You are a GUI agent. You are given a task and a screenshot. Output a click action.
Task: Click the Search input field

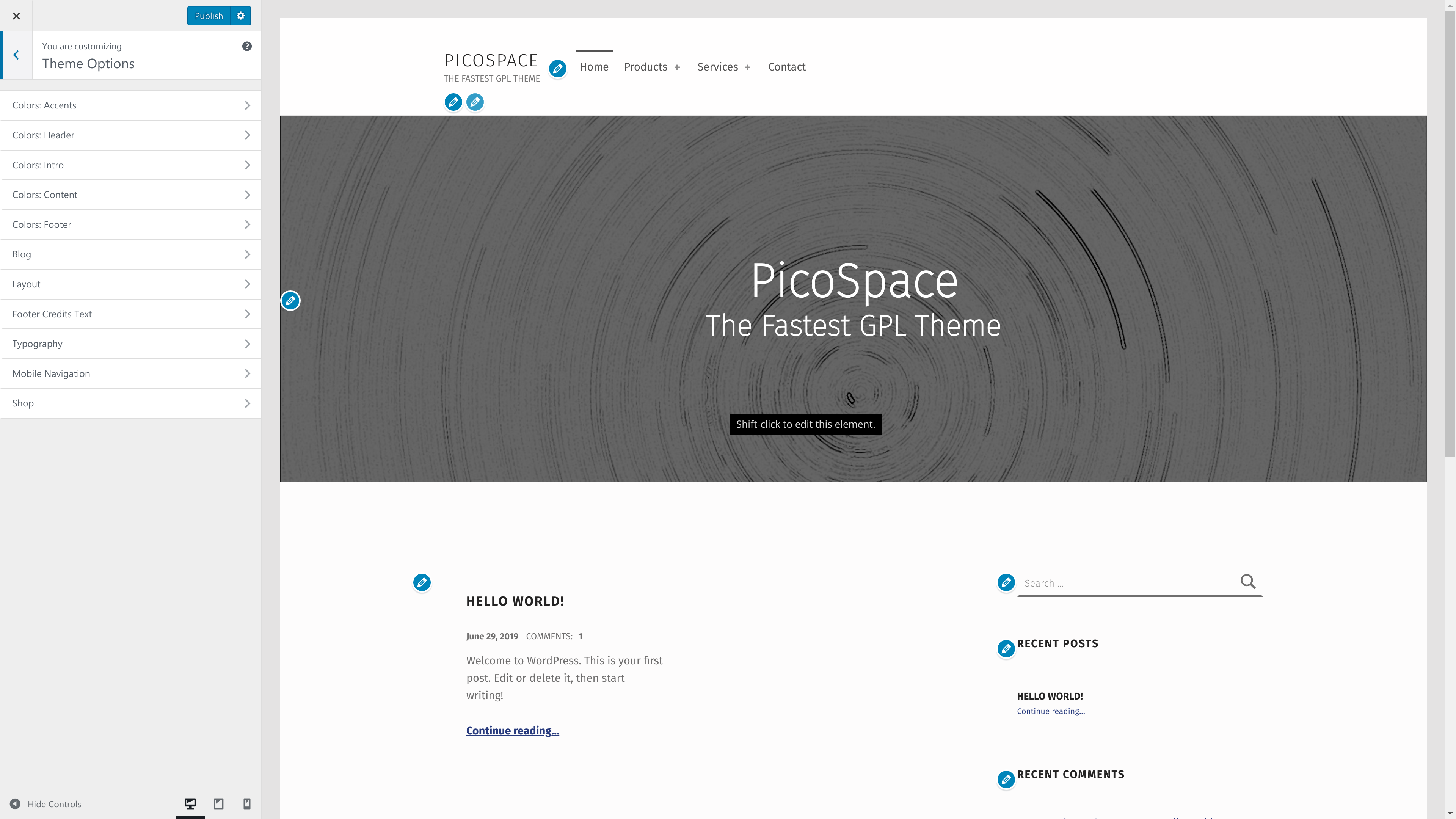(1128, 583)
